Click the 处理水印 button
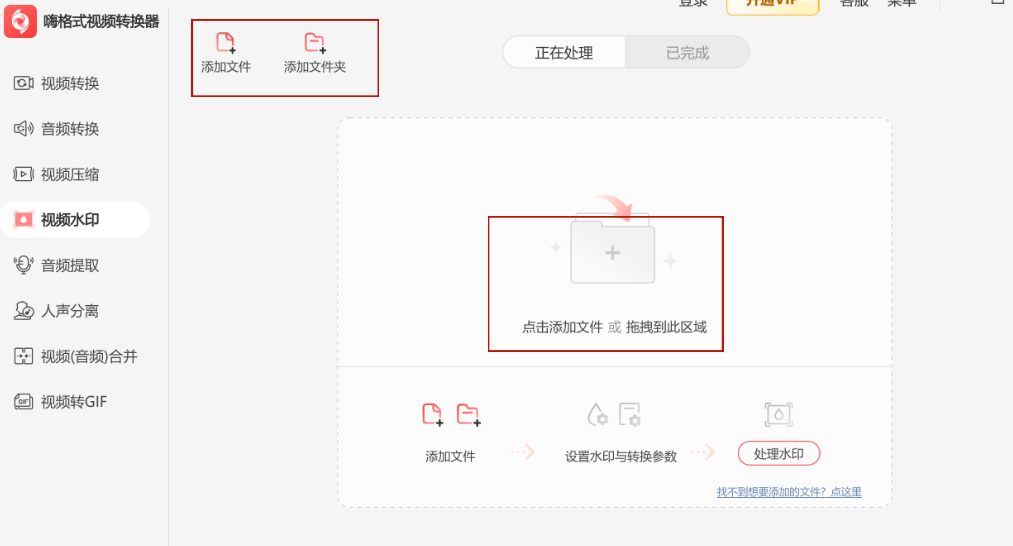This screenshot has width=1013, height=546. [x=778, y=454]
